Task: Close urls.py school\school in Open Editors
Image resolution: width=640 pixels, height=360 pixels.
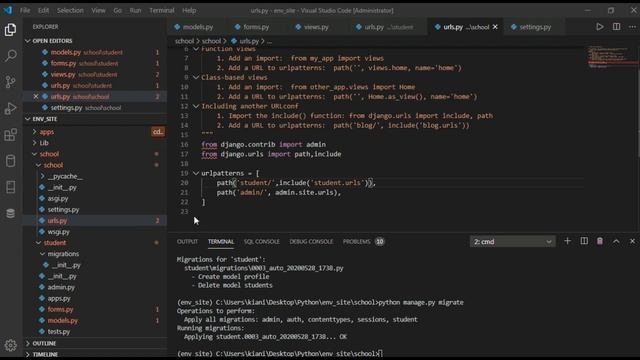Action: tap(36, 97)
